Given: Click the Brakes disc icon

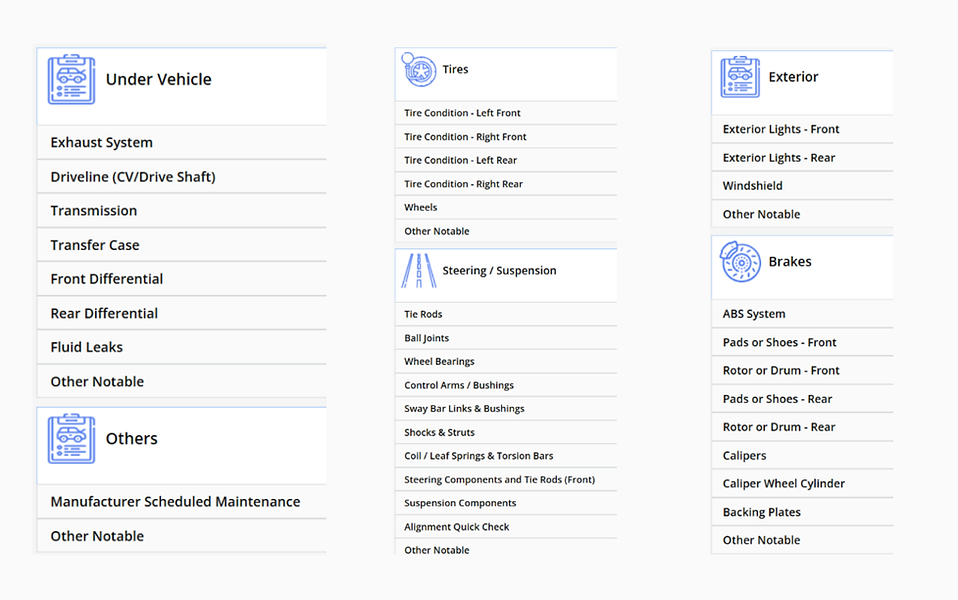Looking at the screenshot, I should point(740,262).
